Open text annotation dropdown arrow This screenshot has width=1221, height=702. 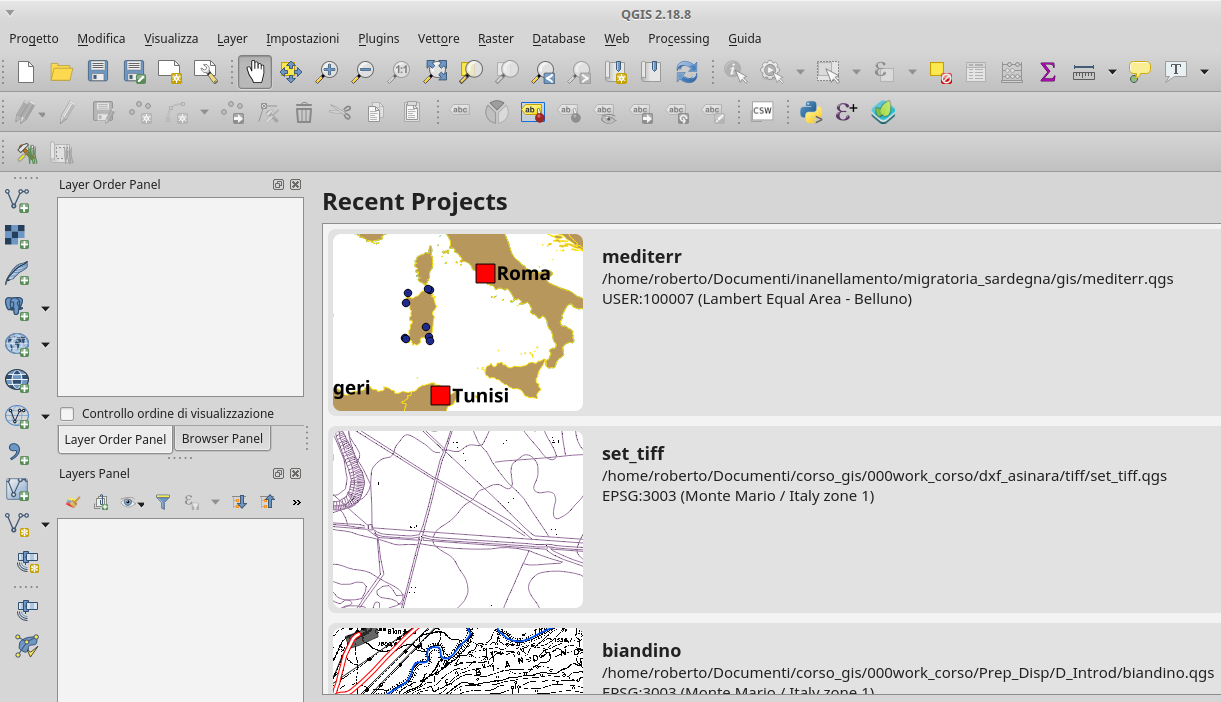coord(1204,71)
